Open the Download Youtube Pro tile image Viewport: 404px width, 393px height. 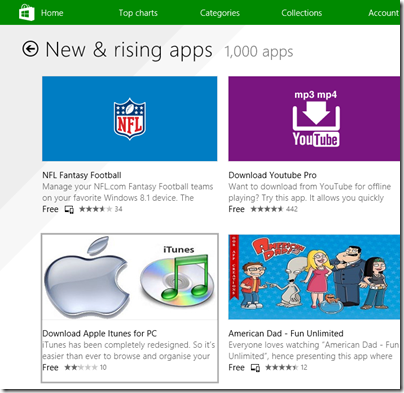tap(314, 119)
